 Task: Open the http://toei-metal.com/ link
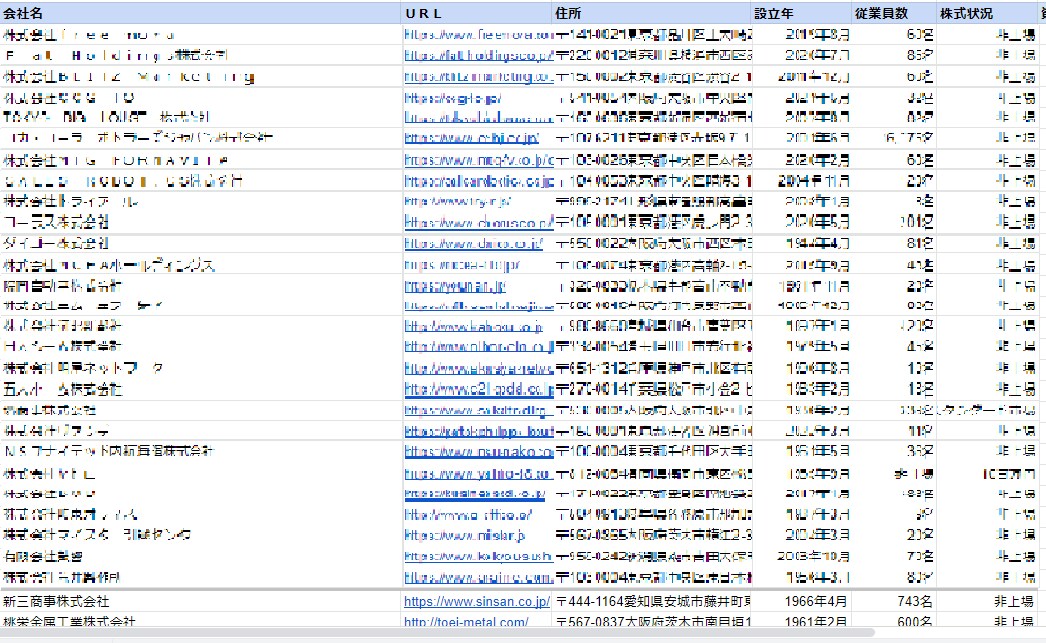(466, 622)
